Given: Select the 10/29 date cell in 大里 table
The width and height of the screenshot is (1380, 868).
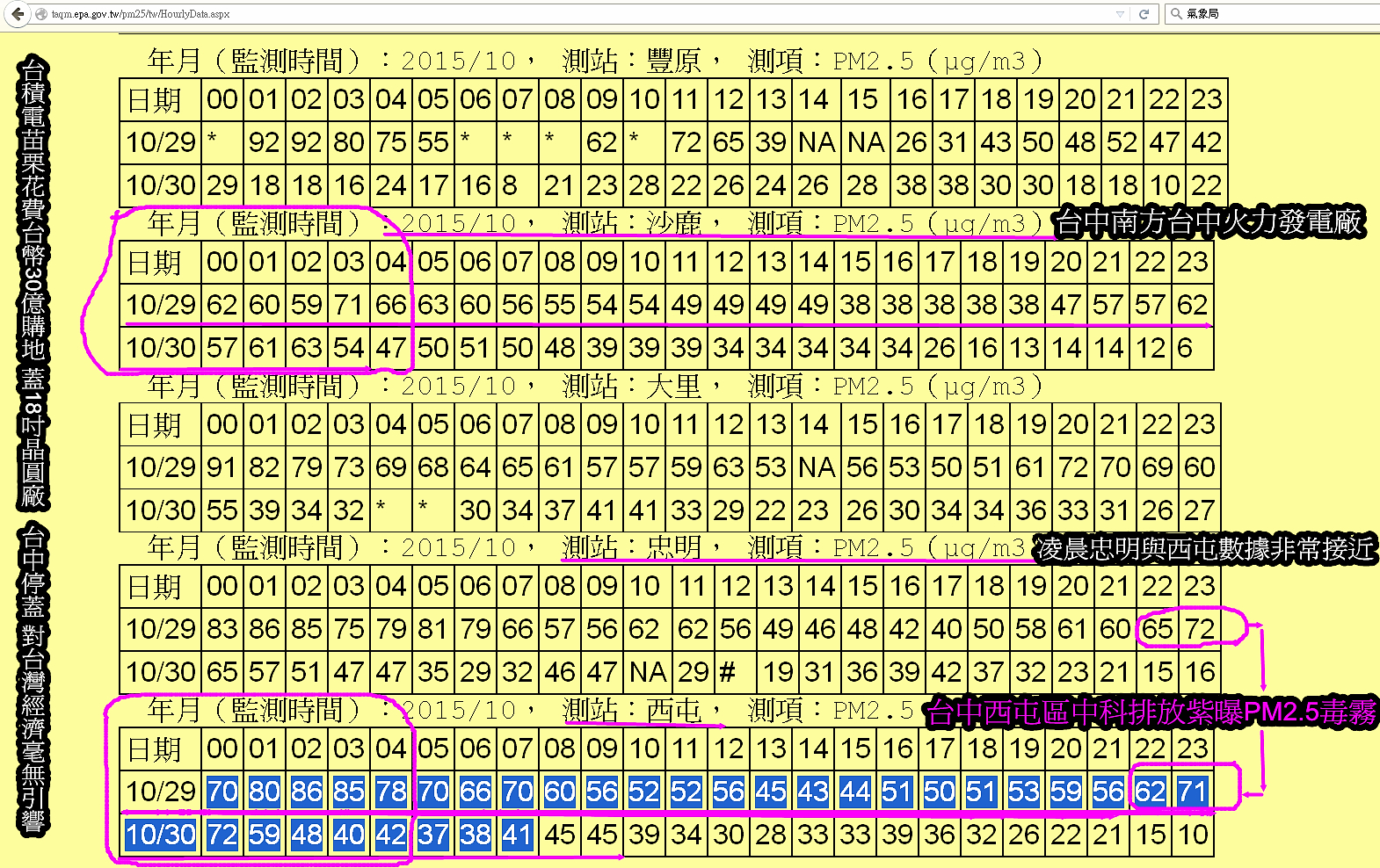Looking at the screenshot, I should click(160, 467).
